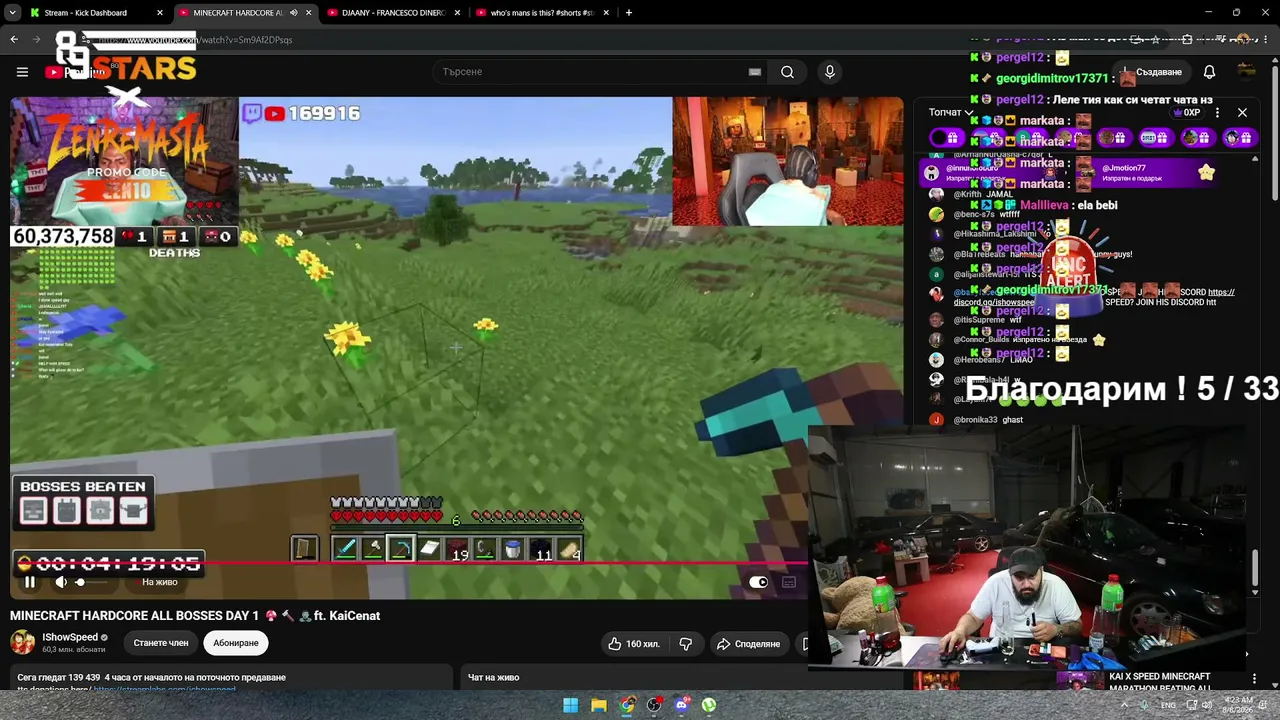The image size is (1280, 720).
Task: Open the on-screen keyboard in search box
Action: point(755,72)
